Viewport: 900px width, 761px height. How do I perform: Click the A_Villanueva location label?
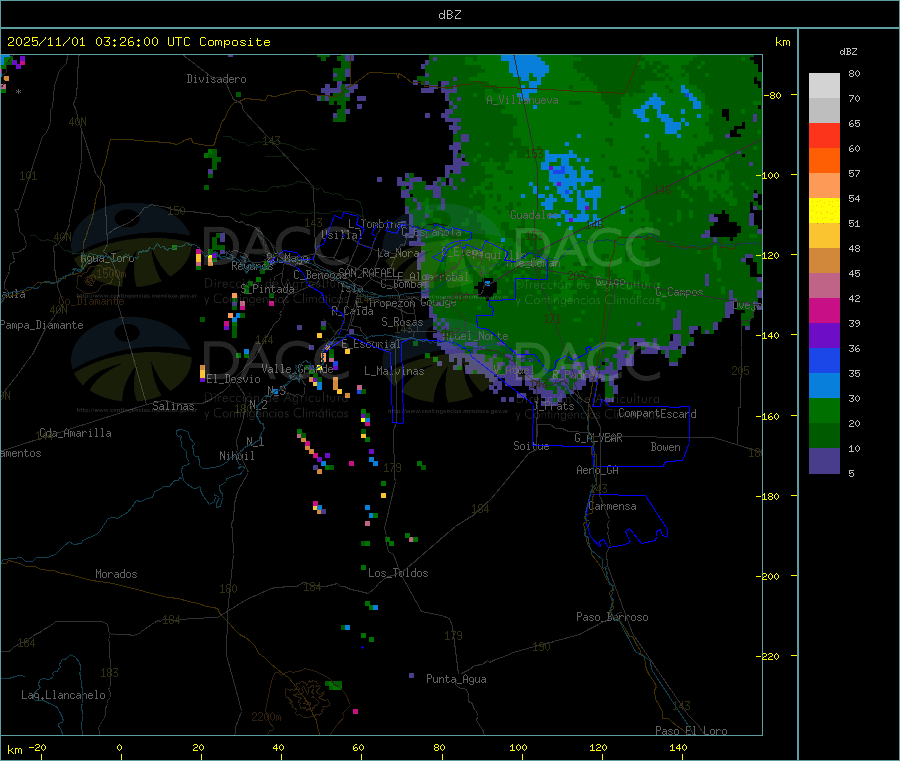point(522,100)
